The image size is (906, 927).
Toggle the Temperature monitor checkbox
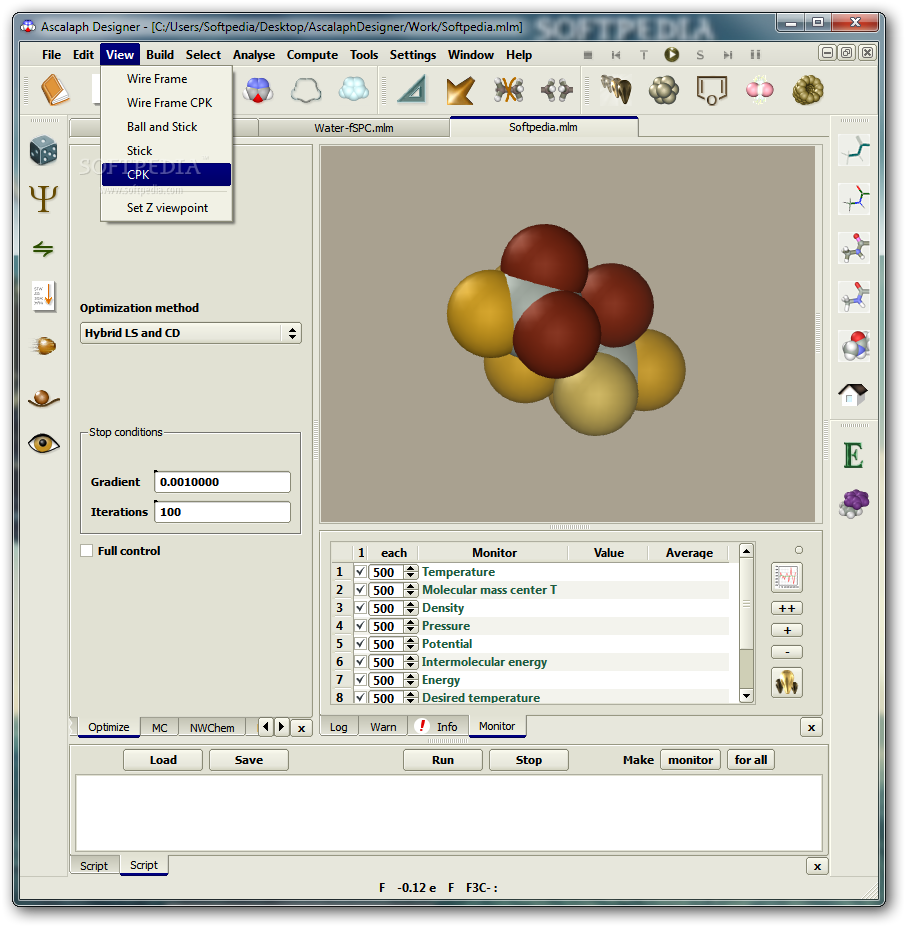pos(360,572)
